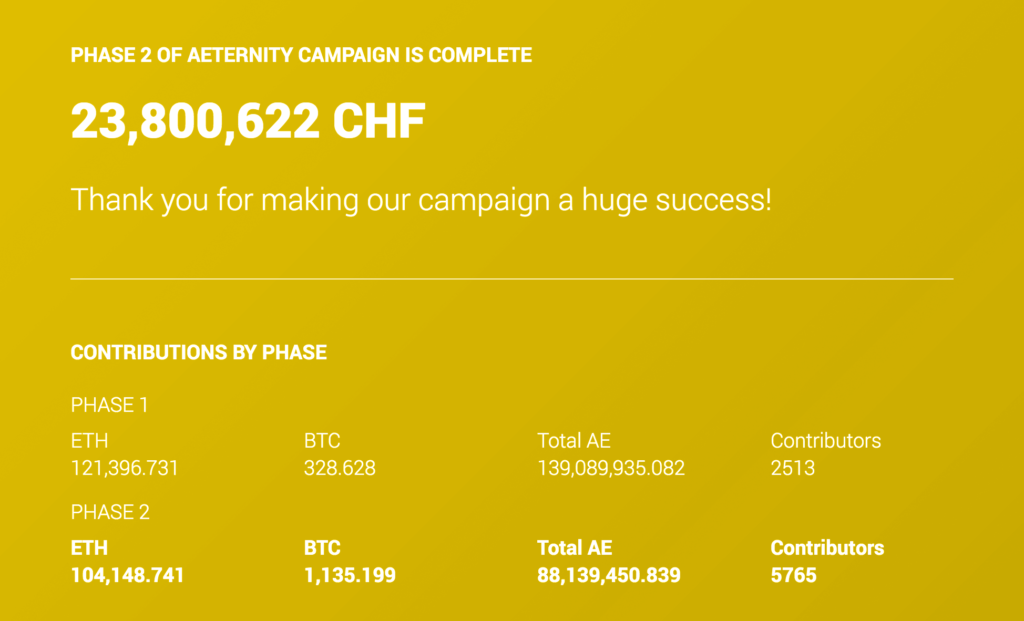Click the 'Contributions by Phase' heading
The width and height of the screenshot is (1024, 621).
pyautogui.click(x=198, y=352)
